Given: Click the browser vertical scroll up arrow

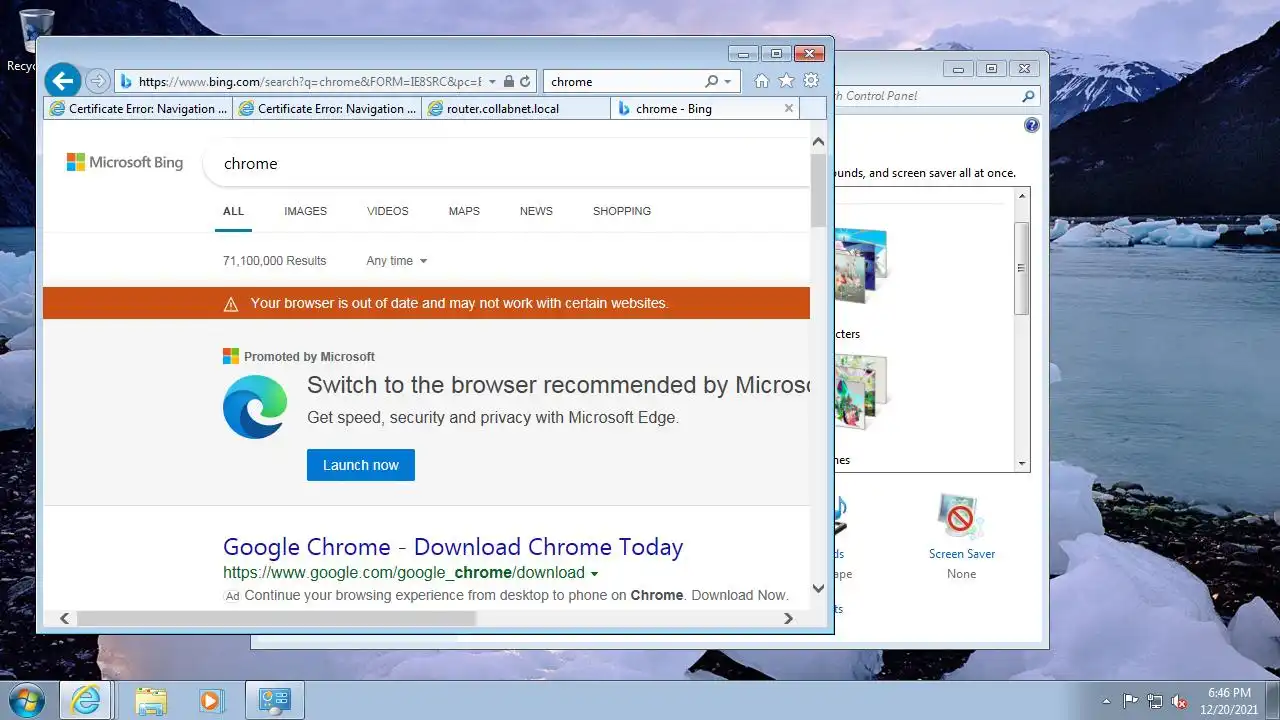Looking at the screenshot, I should [x=818, y=142].
